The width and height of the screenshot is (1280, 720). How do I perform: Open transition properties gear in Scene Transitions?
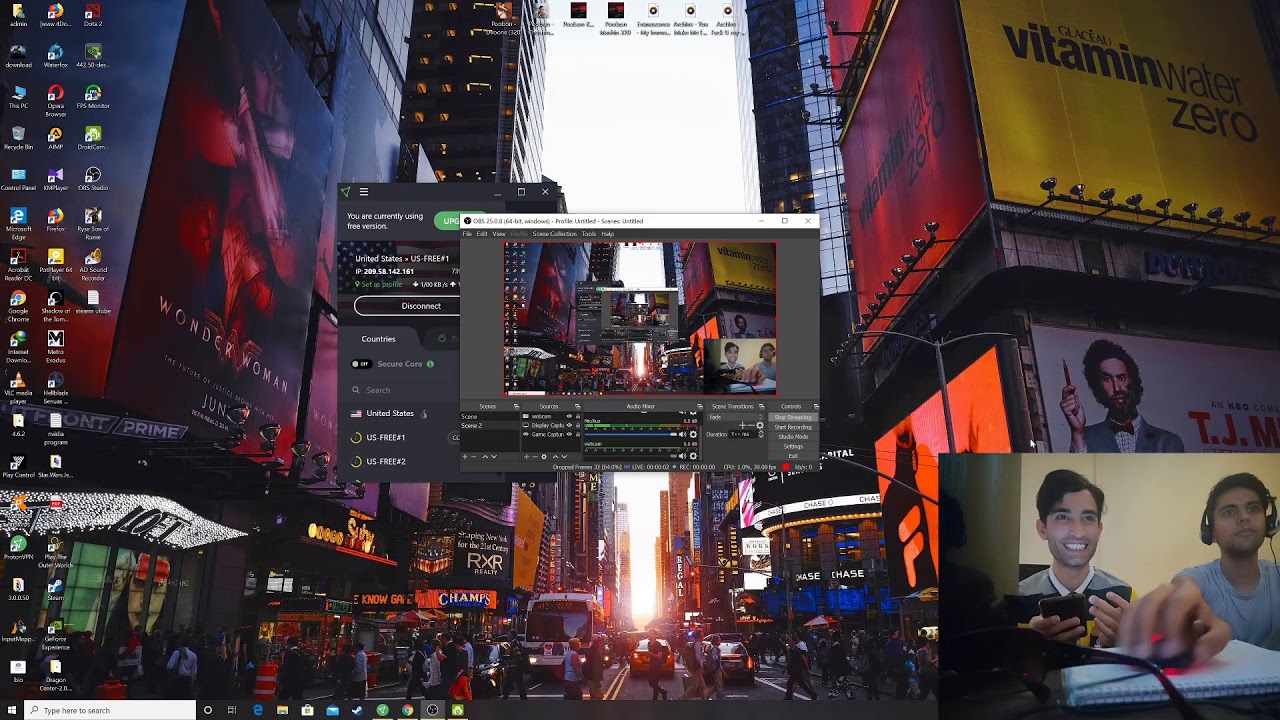pos(760,426)
